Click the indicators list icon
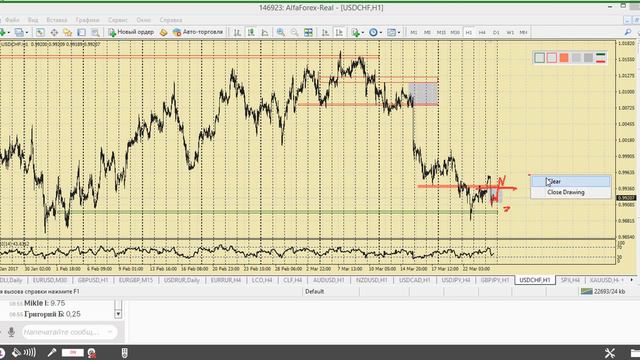Image resolution: width=640 pixels, height=360 pixels. click(356, 32)
